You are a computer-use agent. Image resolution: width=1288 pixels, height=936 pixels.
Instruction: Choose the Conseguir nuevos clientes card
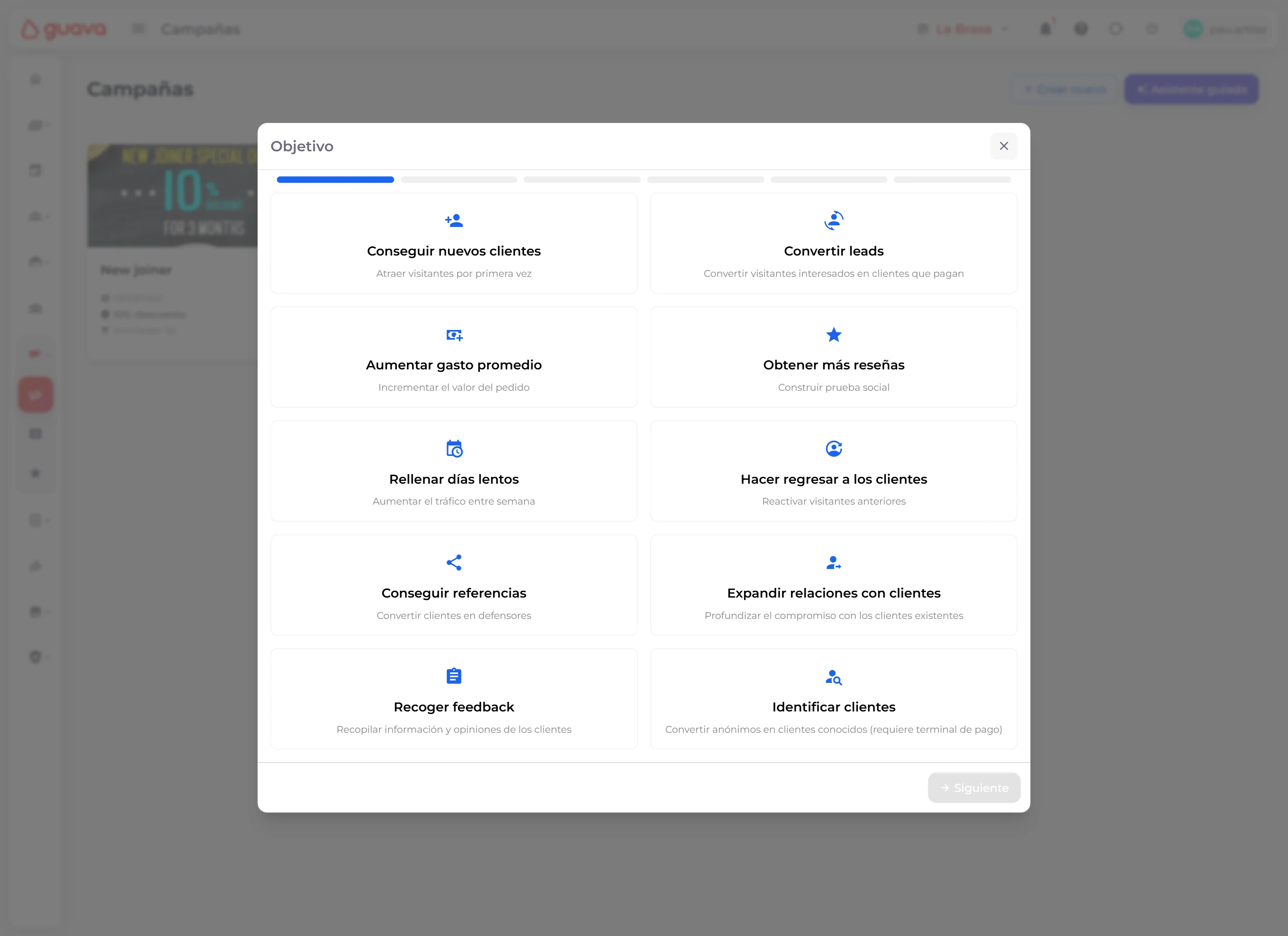click(x=454, y=243)
